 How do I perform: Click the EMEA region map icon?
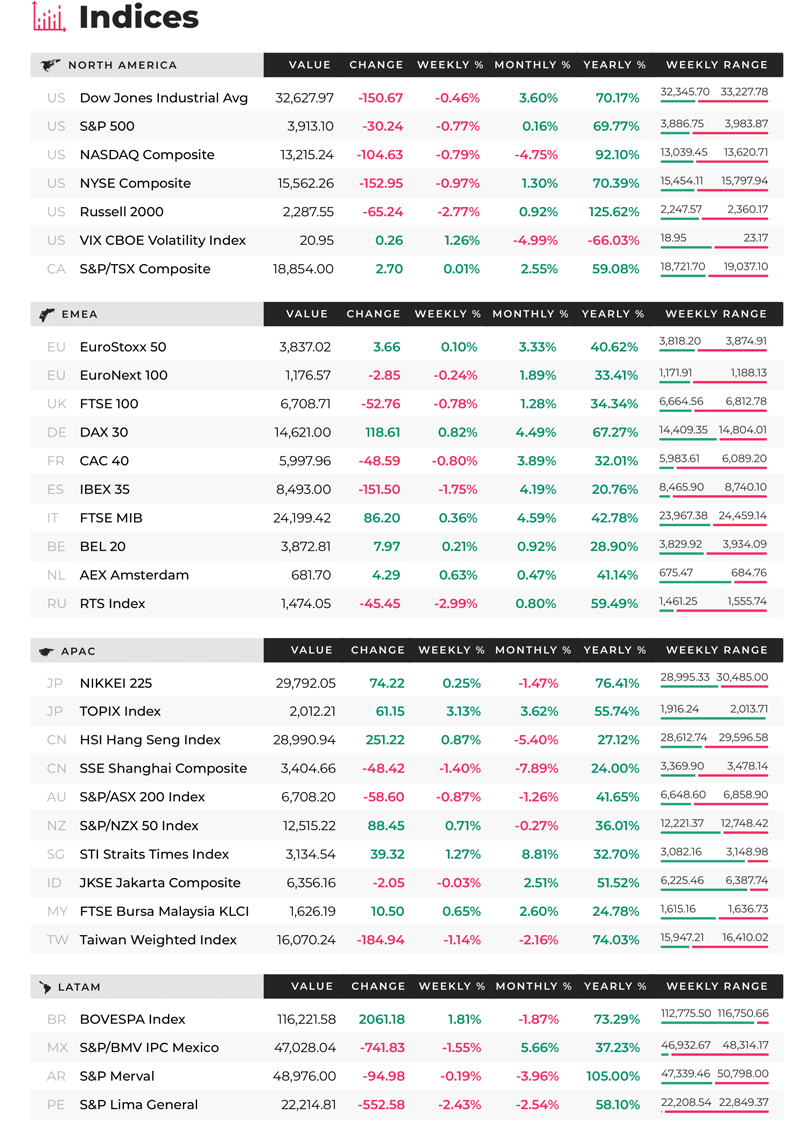(x=47, y=314)
